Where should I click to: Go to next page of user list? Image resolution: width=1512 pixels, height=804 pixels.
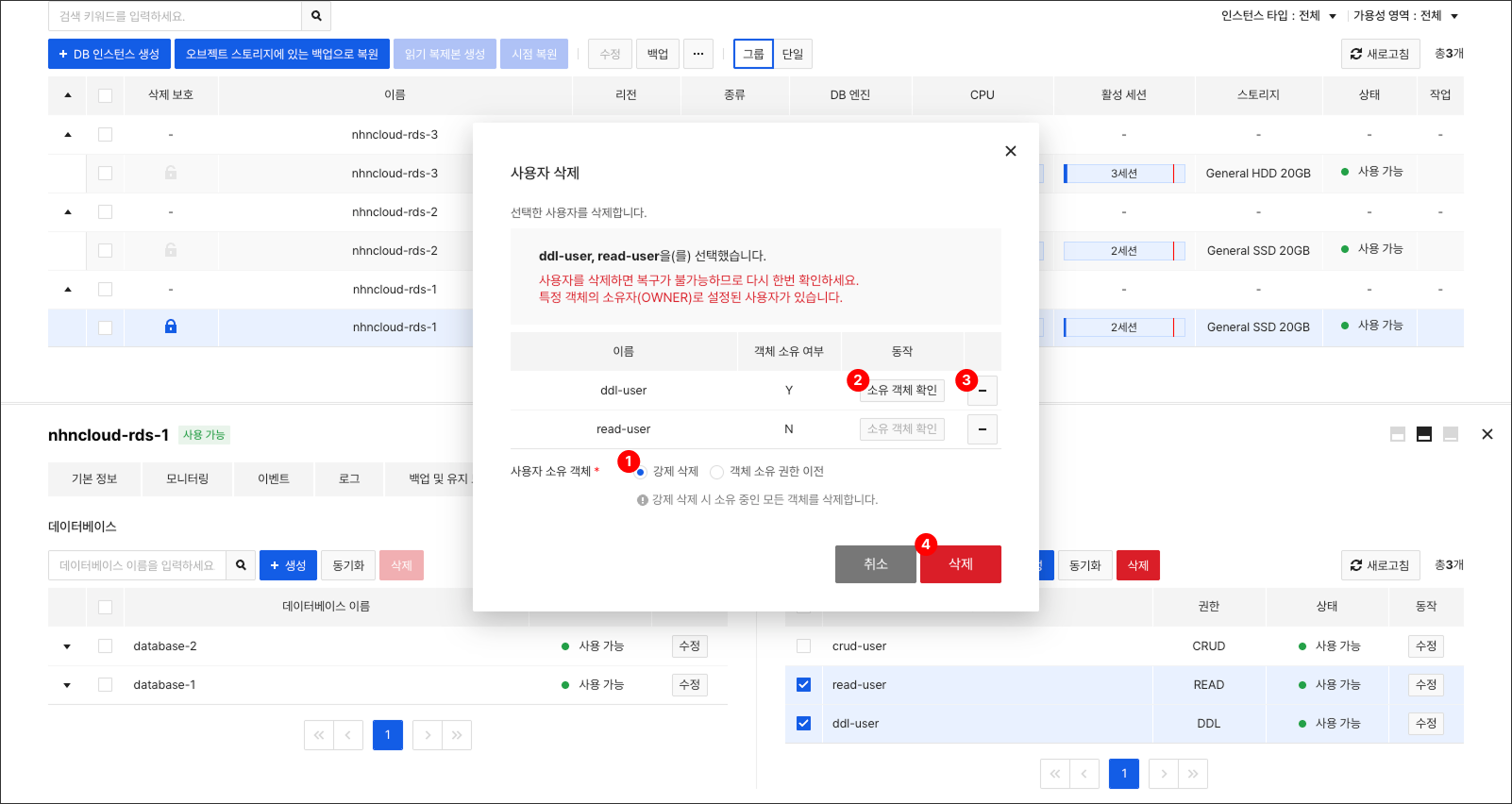1164,774
